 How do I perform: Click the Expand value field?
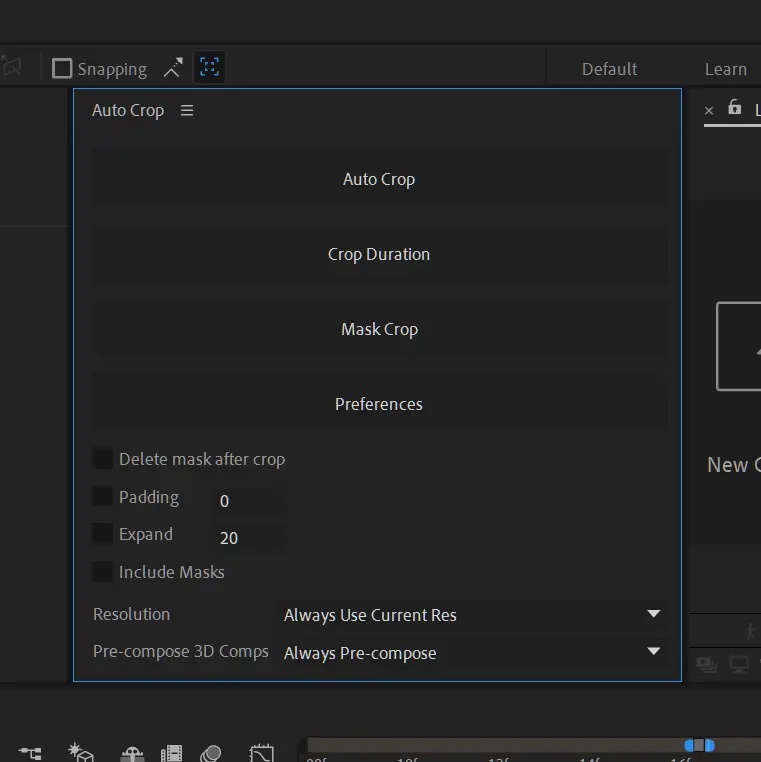pyautogui.click(x=249, y=537)
